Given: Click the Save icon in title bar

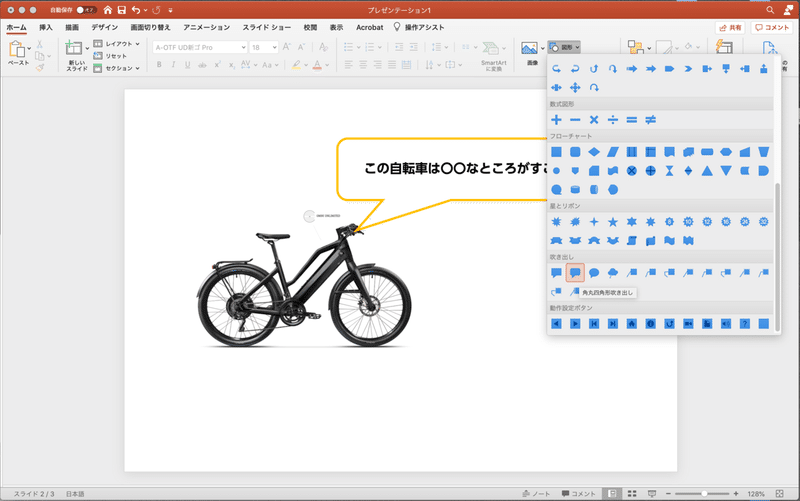Looking at the screenshot, I should click(121, 10).
